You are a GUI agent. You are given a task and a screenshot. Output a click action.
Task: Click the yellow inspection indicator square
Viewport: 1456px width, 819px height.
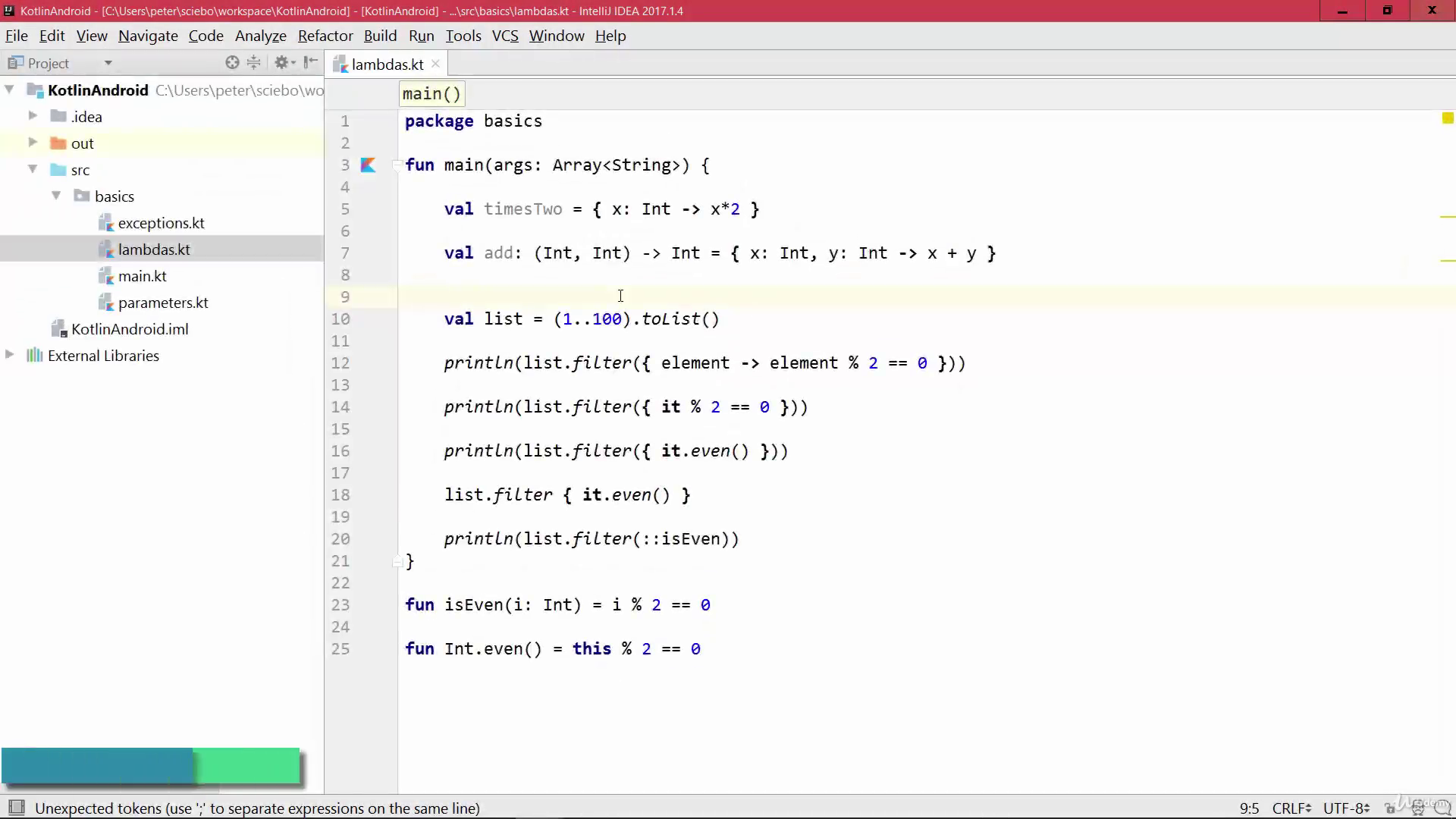[1448, 118]
